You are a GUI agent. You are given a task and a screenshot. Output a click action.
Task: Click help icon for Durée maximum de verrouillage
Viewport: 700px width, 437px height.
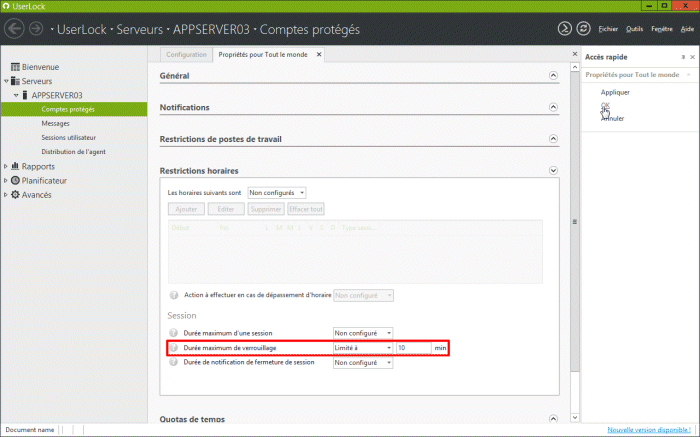174,347
